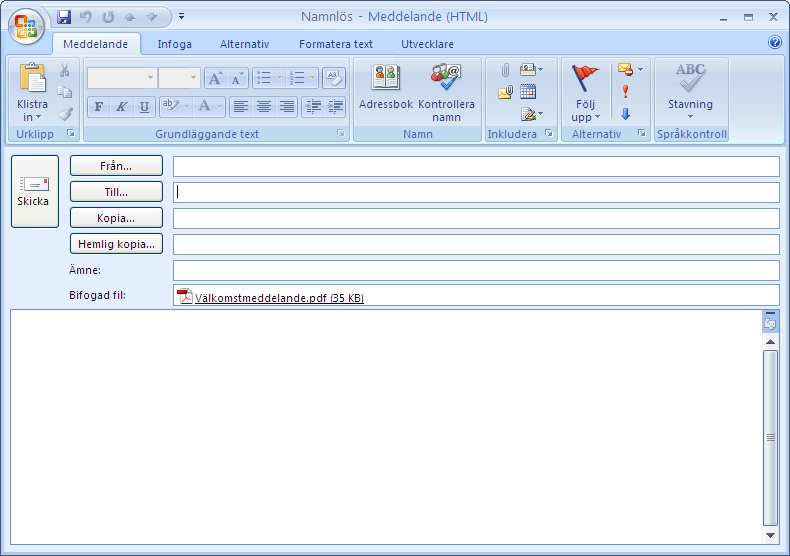Click the Från... button
790x556 pixels.
[116, 166]
